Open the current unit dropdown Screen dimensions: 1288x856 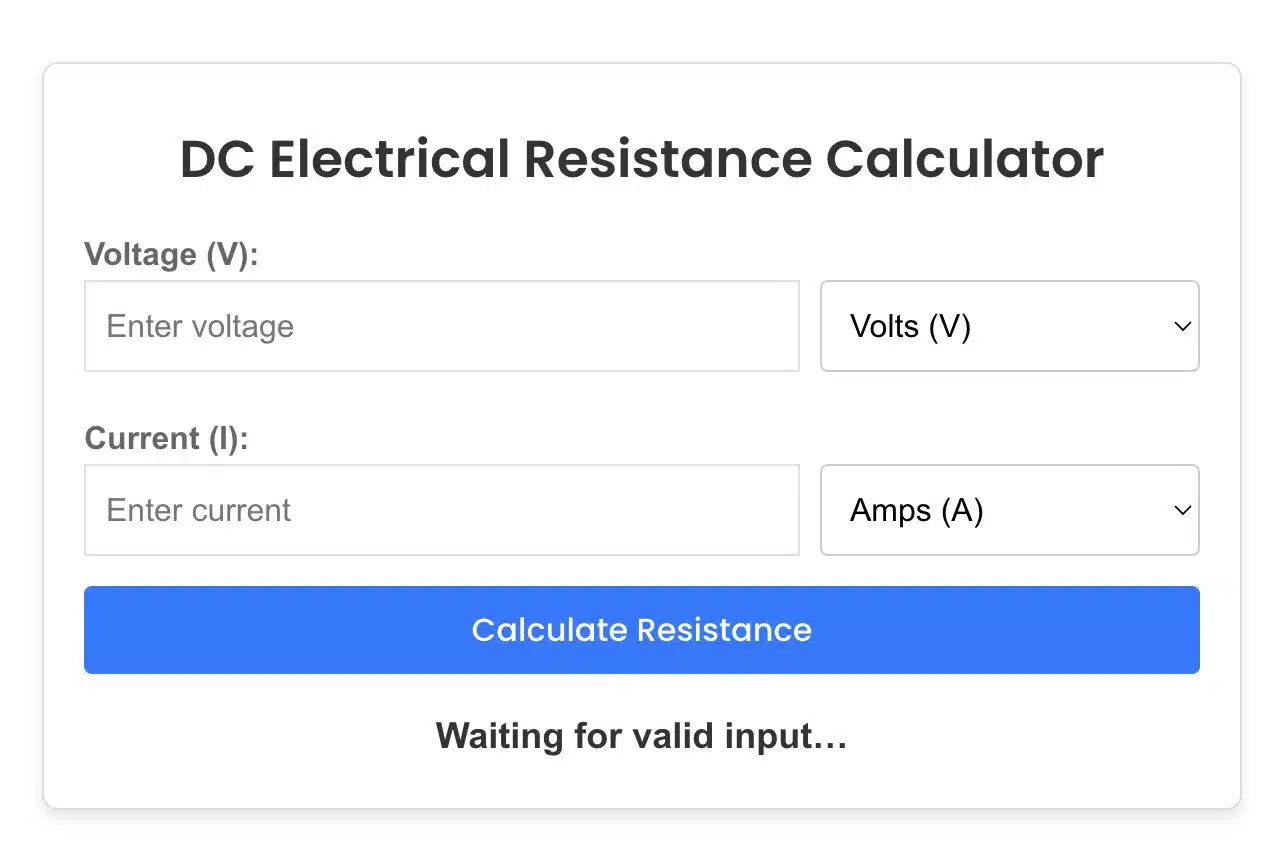(1008, 510)
